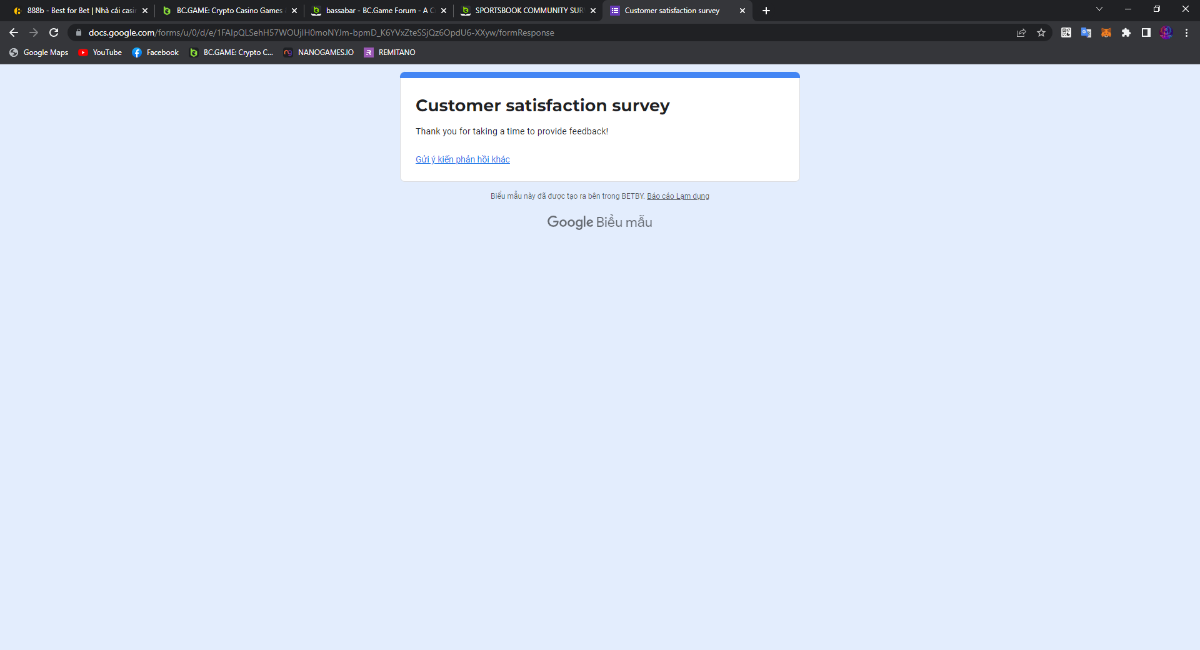Switch to the bassabar BC.Game Forum tab
The height and width of the screenshot is (650, 1200).
pos(370,10)
